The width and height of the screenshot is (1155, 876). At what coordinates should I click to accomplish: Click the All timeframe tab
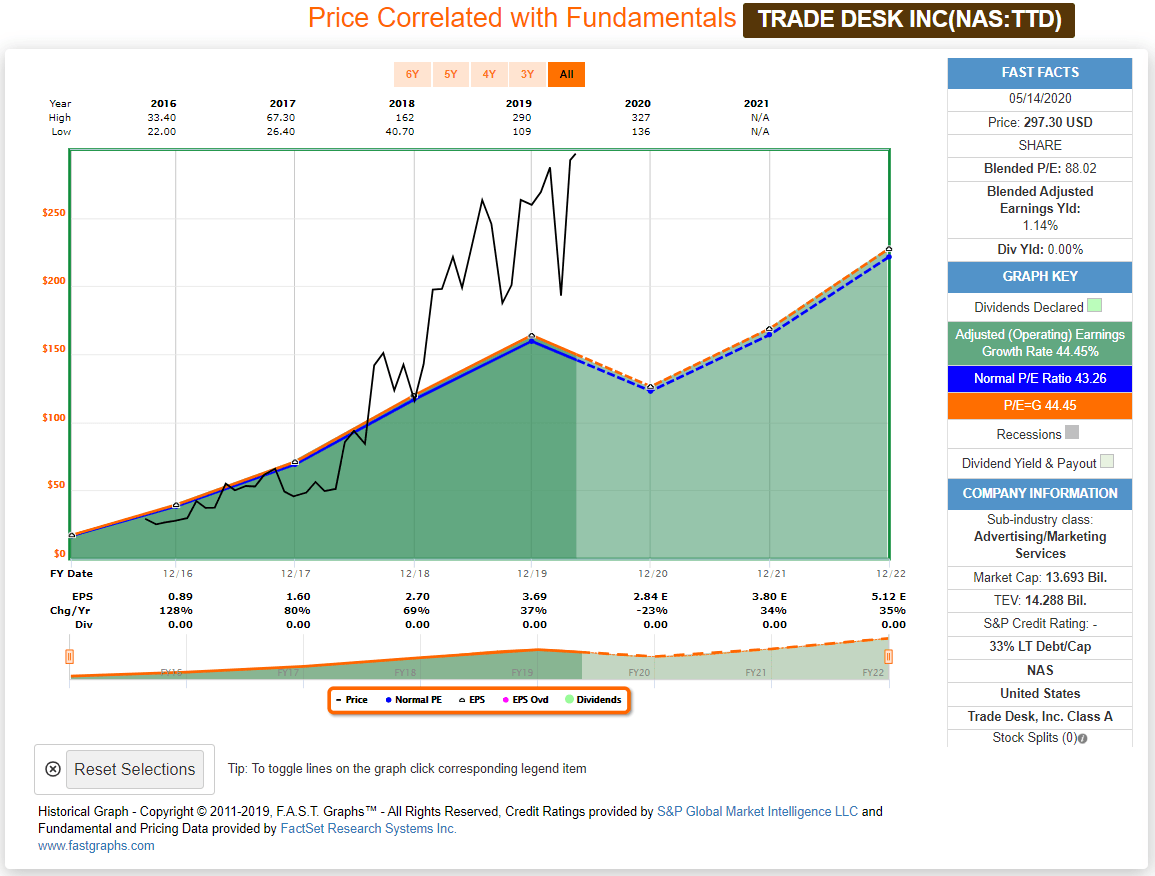[x=565, y=74]
